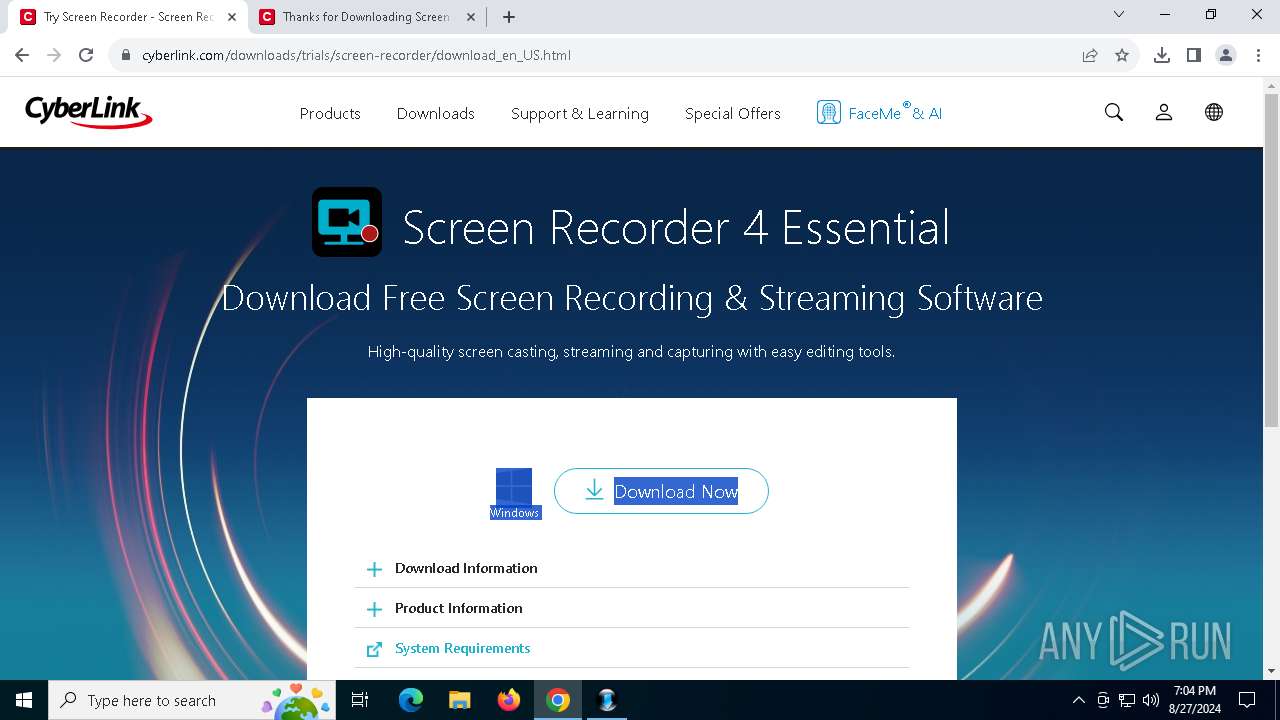Open the Products menu
This screenshot has height=720, width=1280.
330,114
